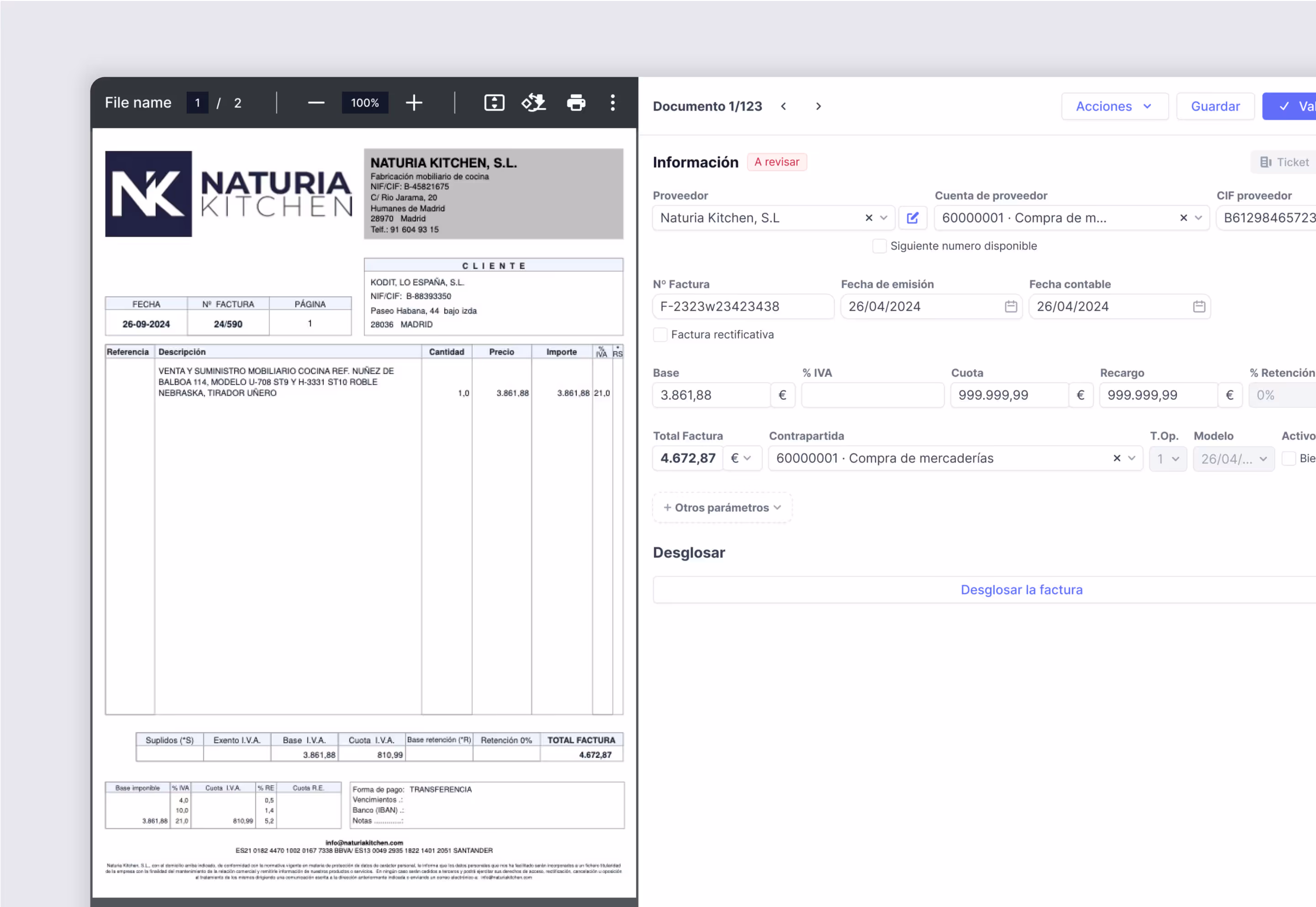Click the % Retención field
The image size is (1316, 907).
click(x=1283, y=396)
